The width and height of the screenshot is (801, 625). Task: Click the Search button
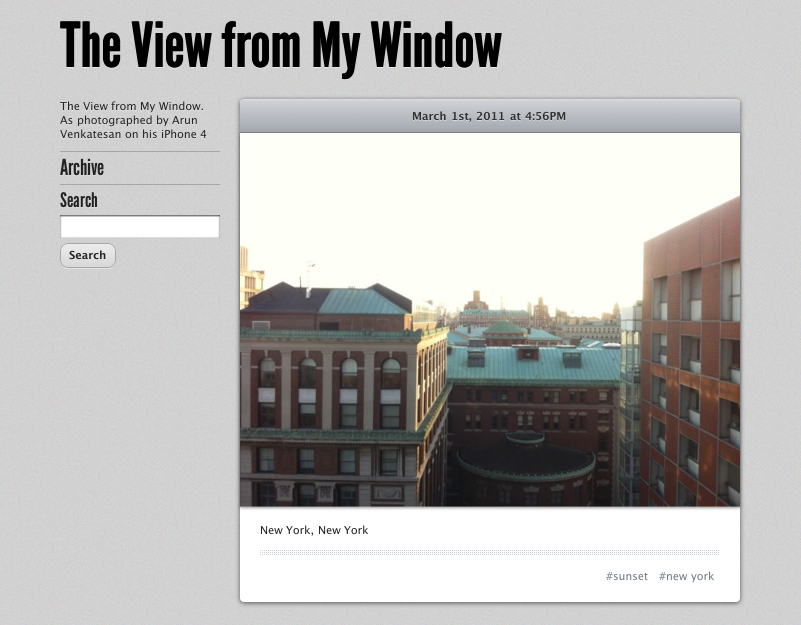coord(88,255)
